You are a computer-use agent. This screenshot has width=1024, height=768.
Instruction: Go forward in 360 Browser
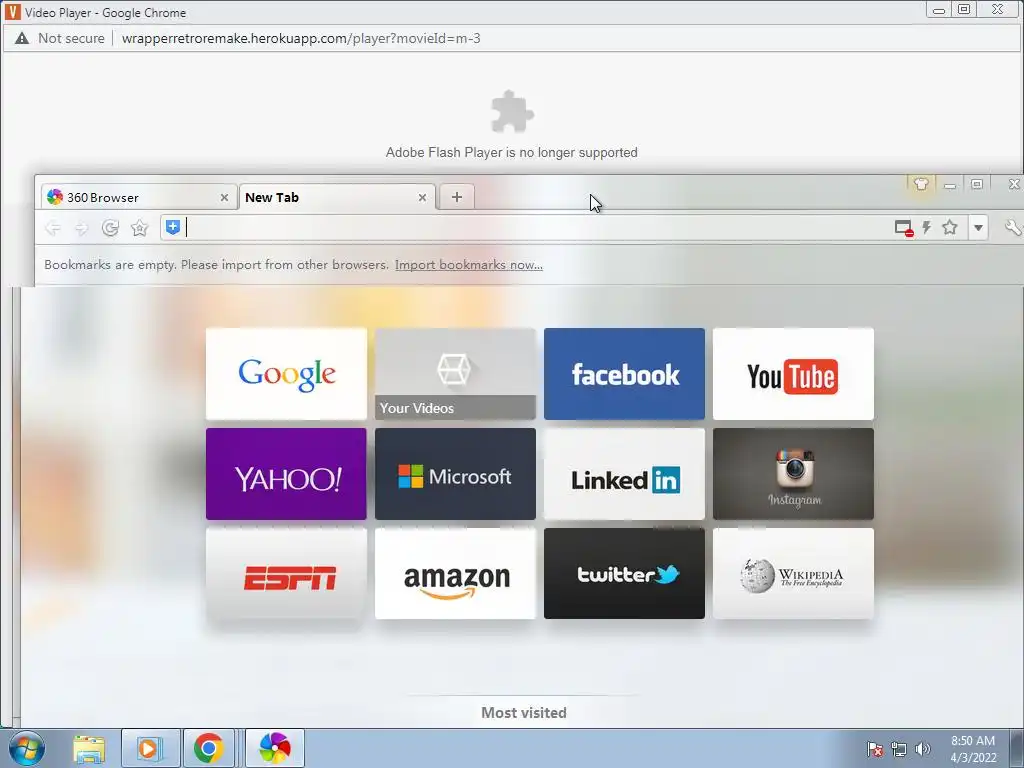pos(81,228)
